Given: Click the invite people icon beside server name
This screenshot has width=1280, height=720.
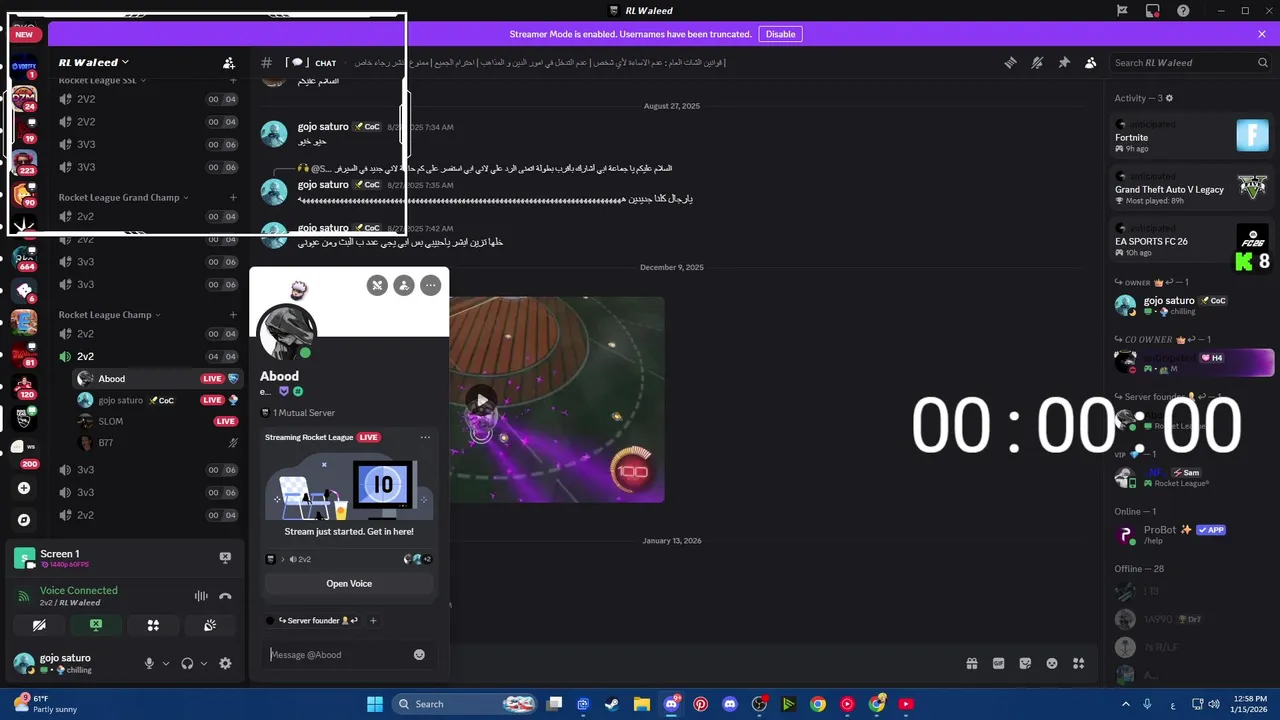Looking at the screenshot, I should tap(229, 62).
